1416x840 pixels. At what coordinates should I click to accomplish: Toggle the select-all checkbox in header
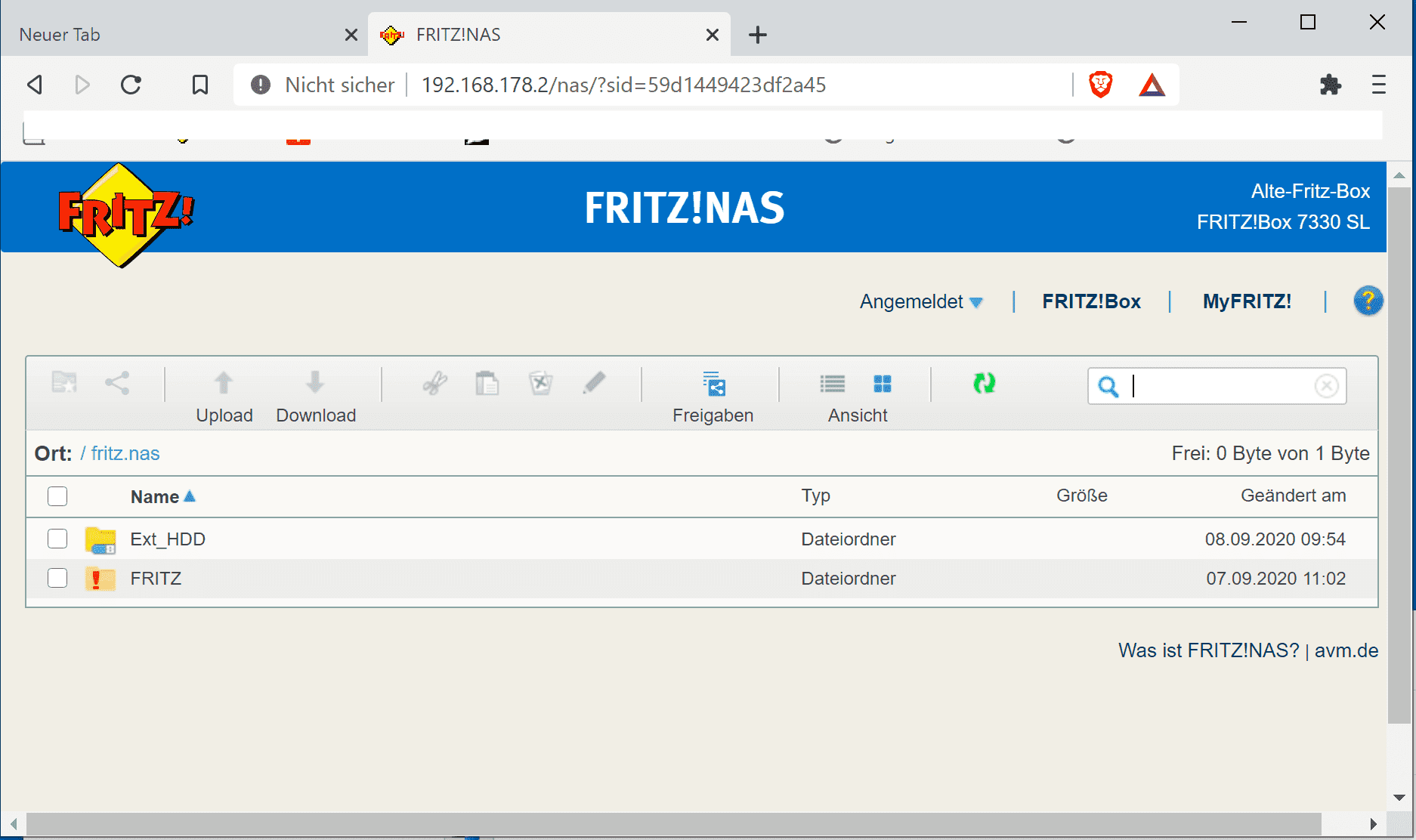pyautogui.click(x=57, y=496)
